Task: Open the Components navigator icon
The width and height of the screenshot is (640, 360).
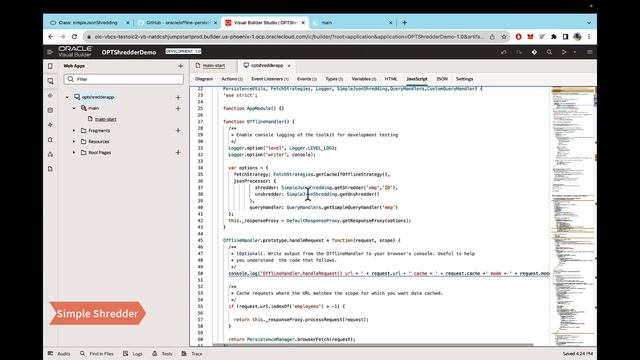Action: point(50,140)
